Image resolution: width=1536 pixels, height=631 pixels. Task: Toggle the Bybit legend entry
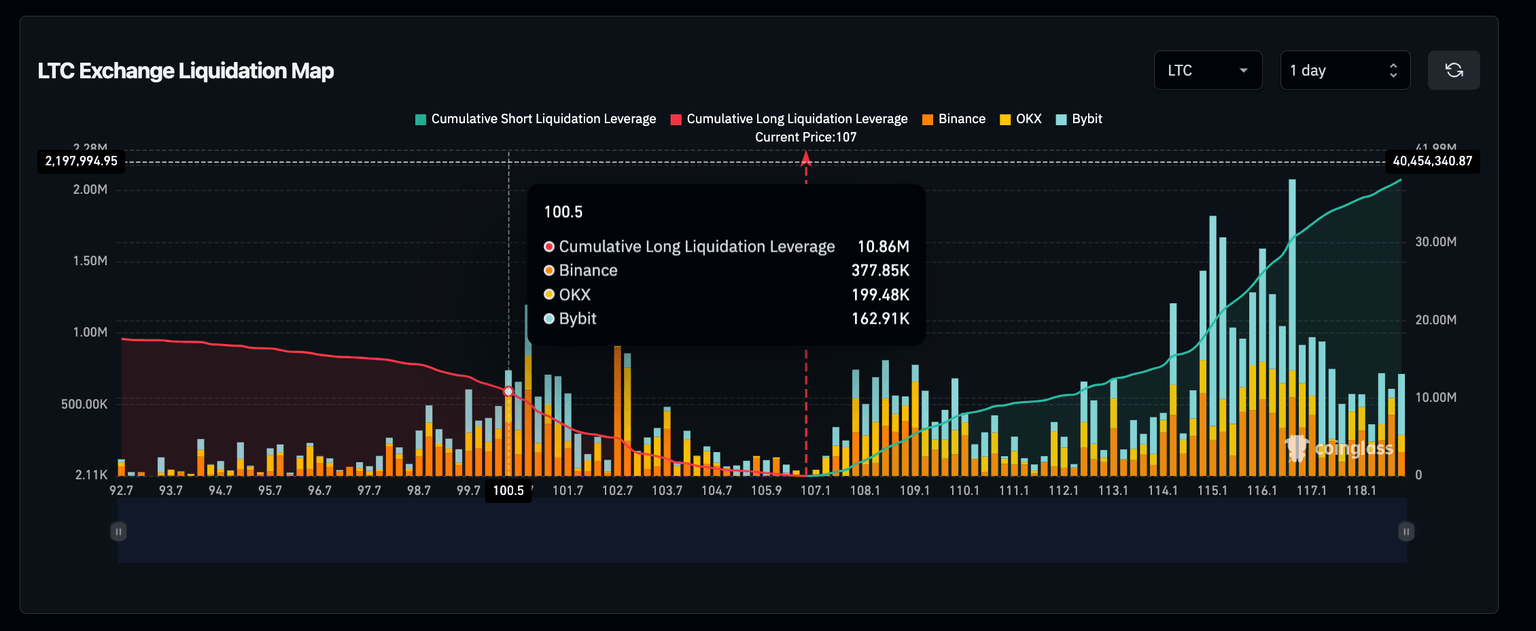[x=1079, y=119]
